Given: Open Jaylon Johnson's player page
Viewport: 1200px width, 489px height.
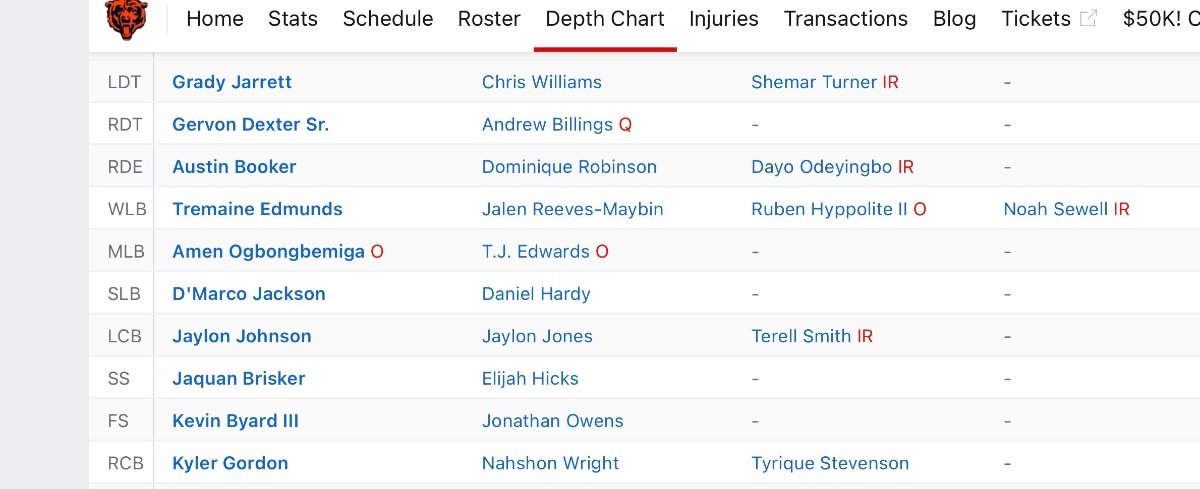Looking at the screenshot, I should [x=241, y=336].
